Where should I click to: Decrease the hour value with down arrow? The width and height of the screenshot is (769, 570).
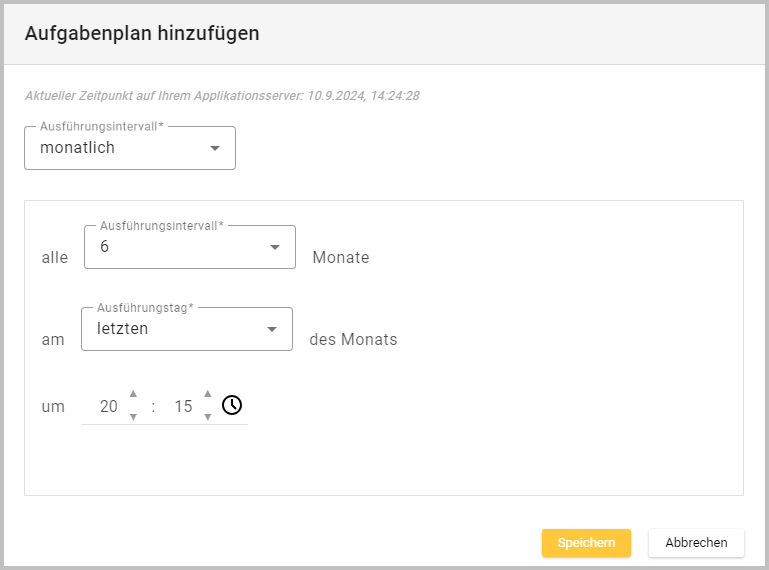(133, 417)
